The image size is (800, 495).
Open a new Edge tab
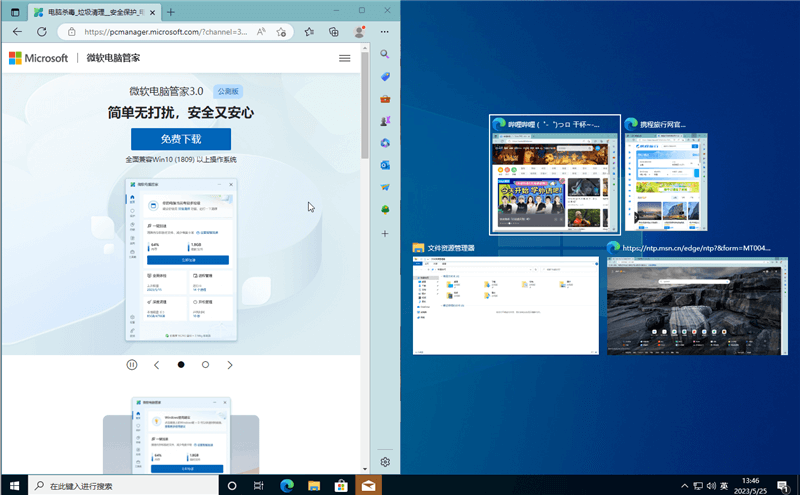[171, 12]
